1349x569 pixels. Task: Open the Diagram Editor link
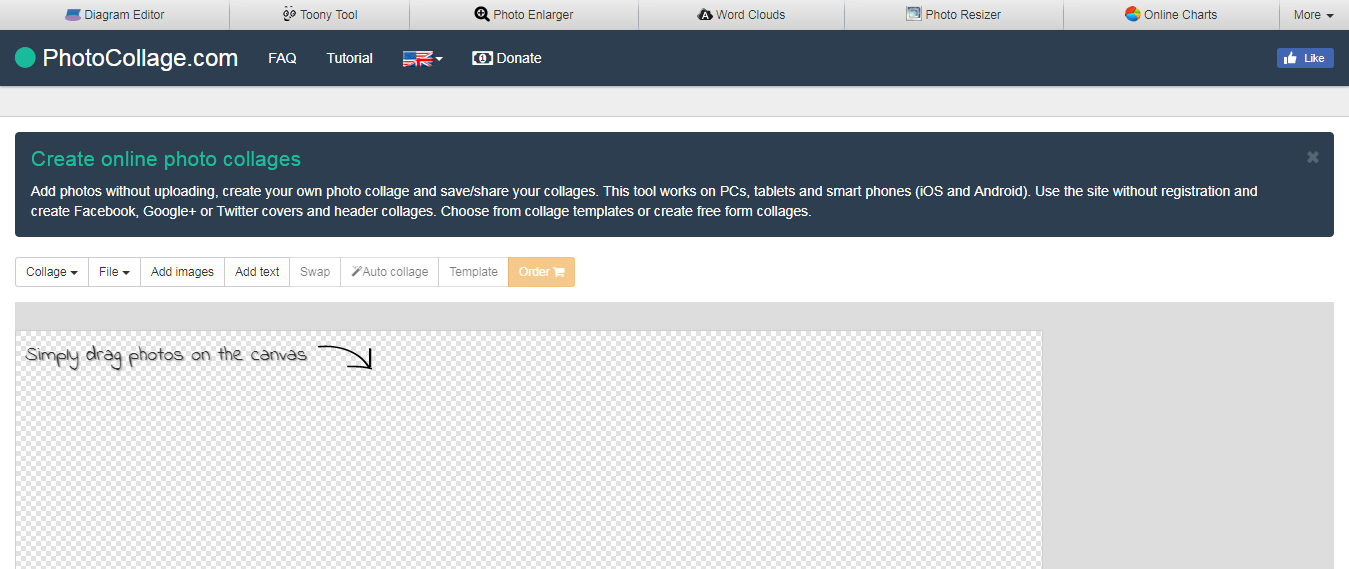click(115, 15)
